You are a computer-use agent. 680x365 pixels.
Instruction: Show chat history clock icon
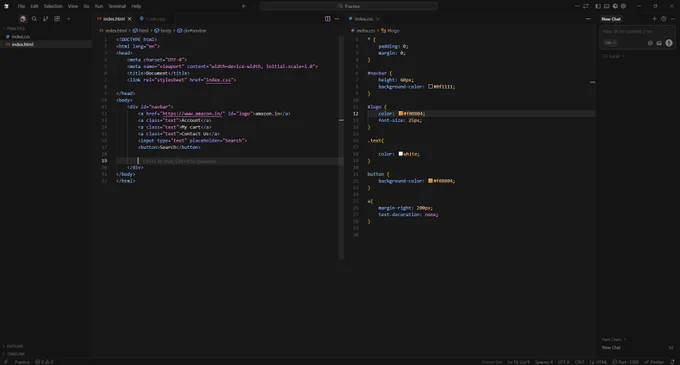(x=664, y=19)
